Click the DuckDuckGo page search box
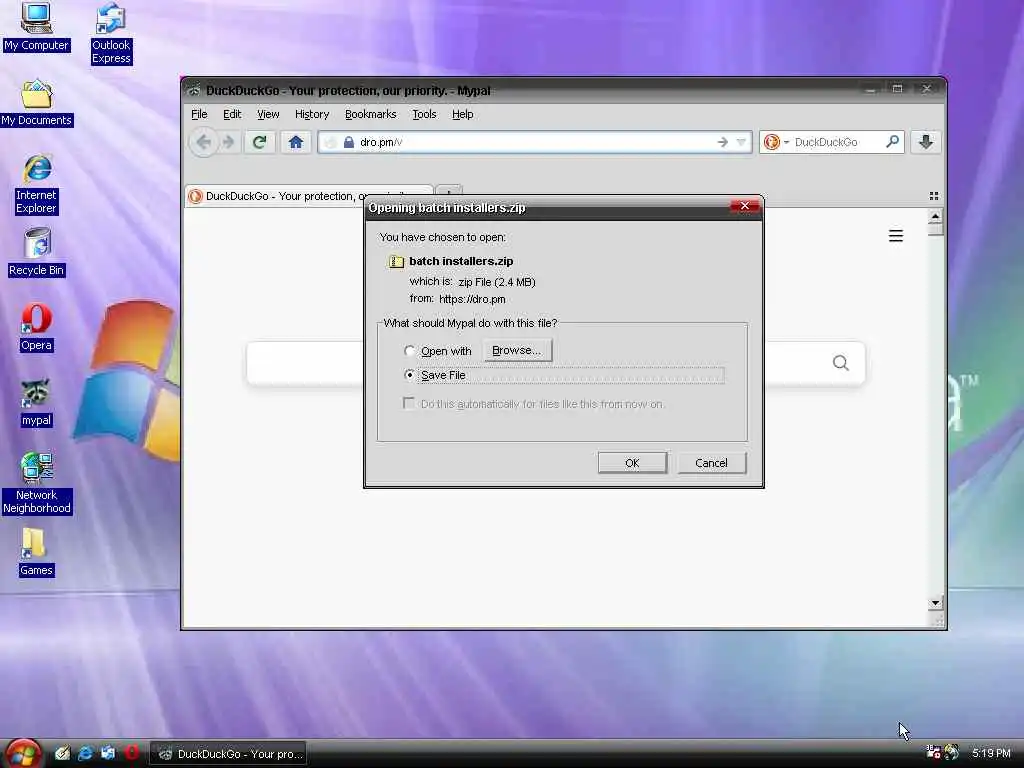The image size is (1024, 768). 556,363
